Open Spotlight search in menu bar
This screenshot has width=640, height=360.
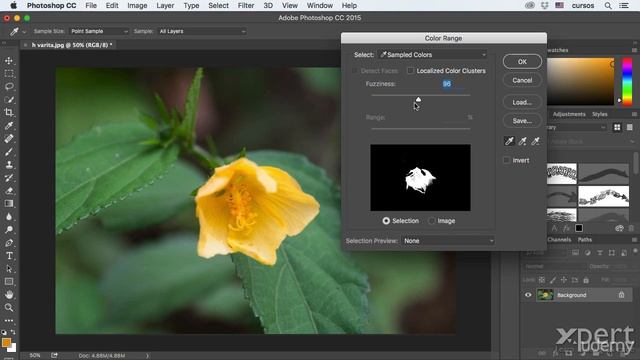click(x=608, y=6)
